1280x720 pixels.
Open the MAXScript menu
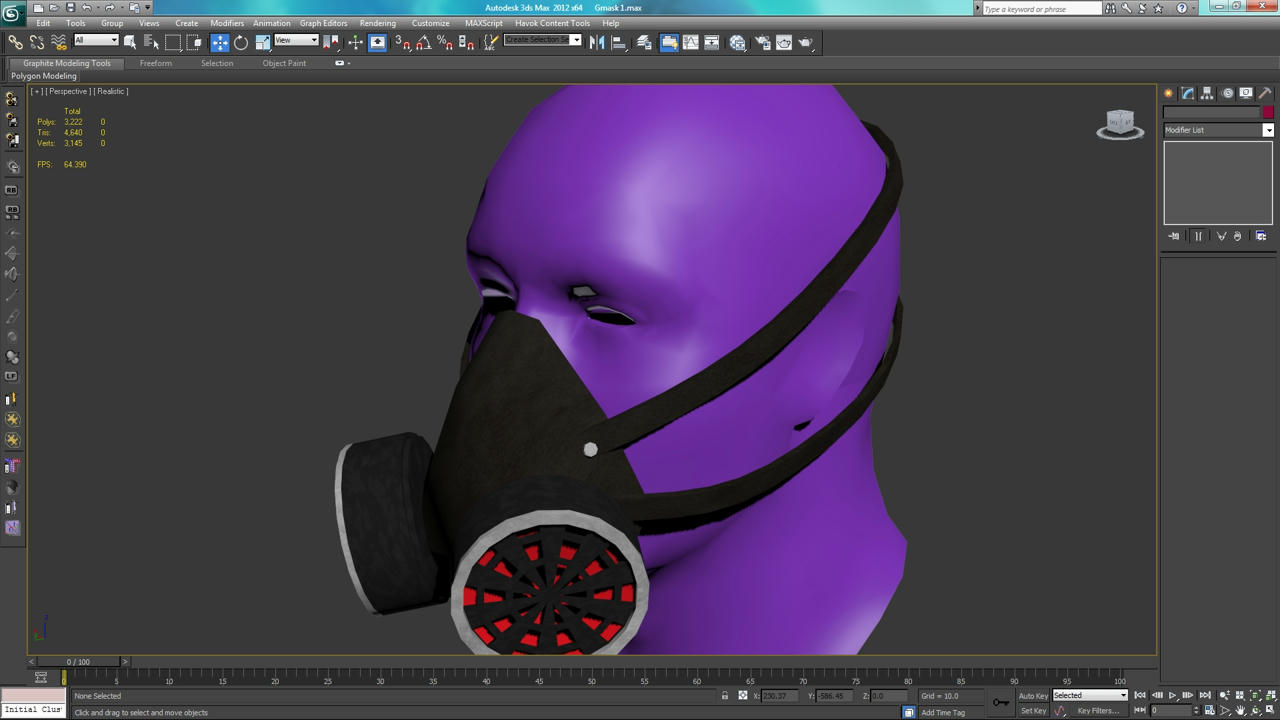coord(484,23)
